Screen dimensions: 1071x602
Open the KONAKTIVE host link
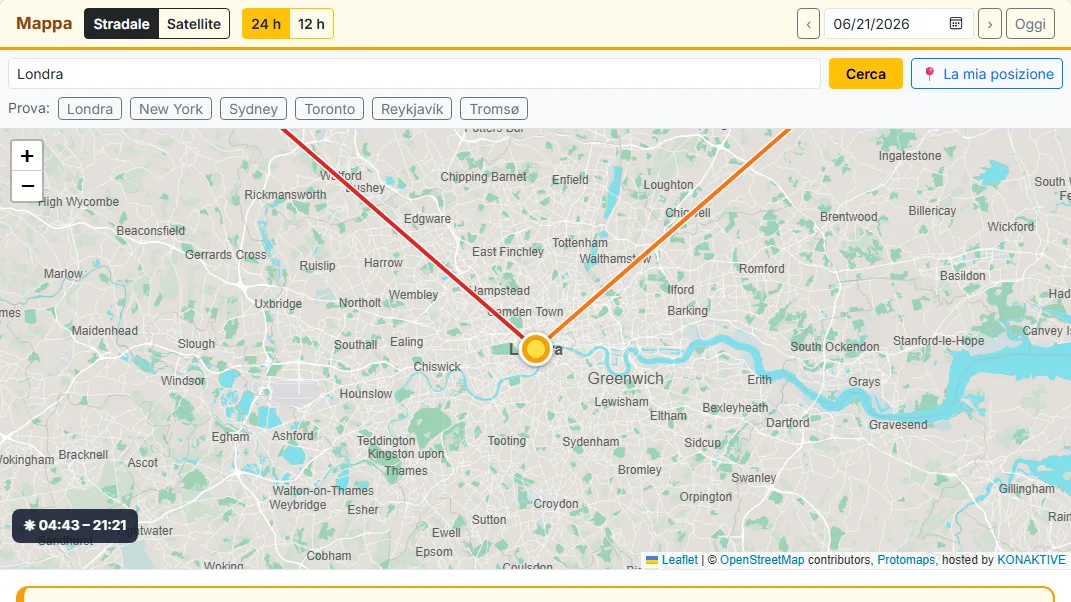1031,560
